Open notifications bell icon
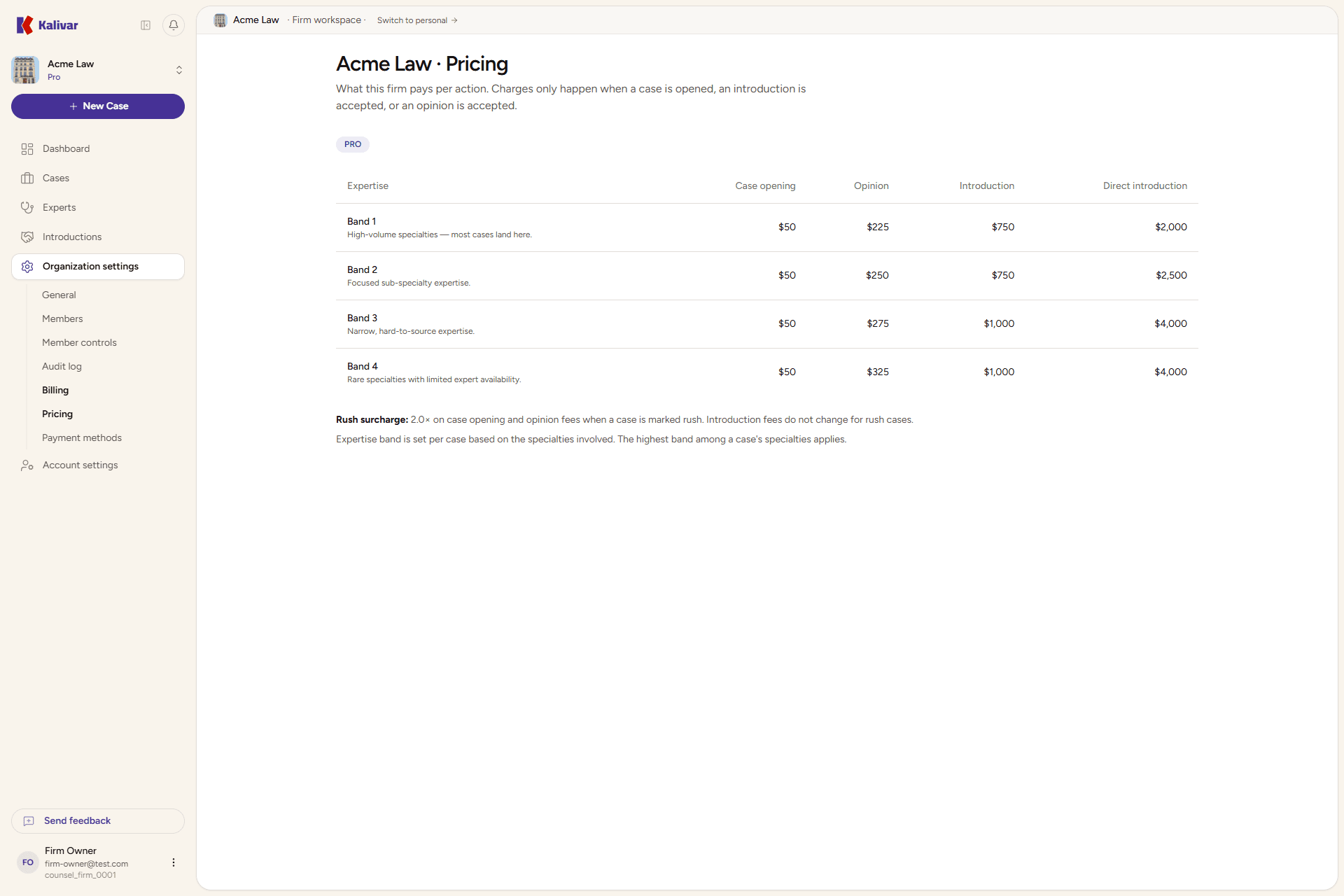 (x=174, y=25)
